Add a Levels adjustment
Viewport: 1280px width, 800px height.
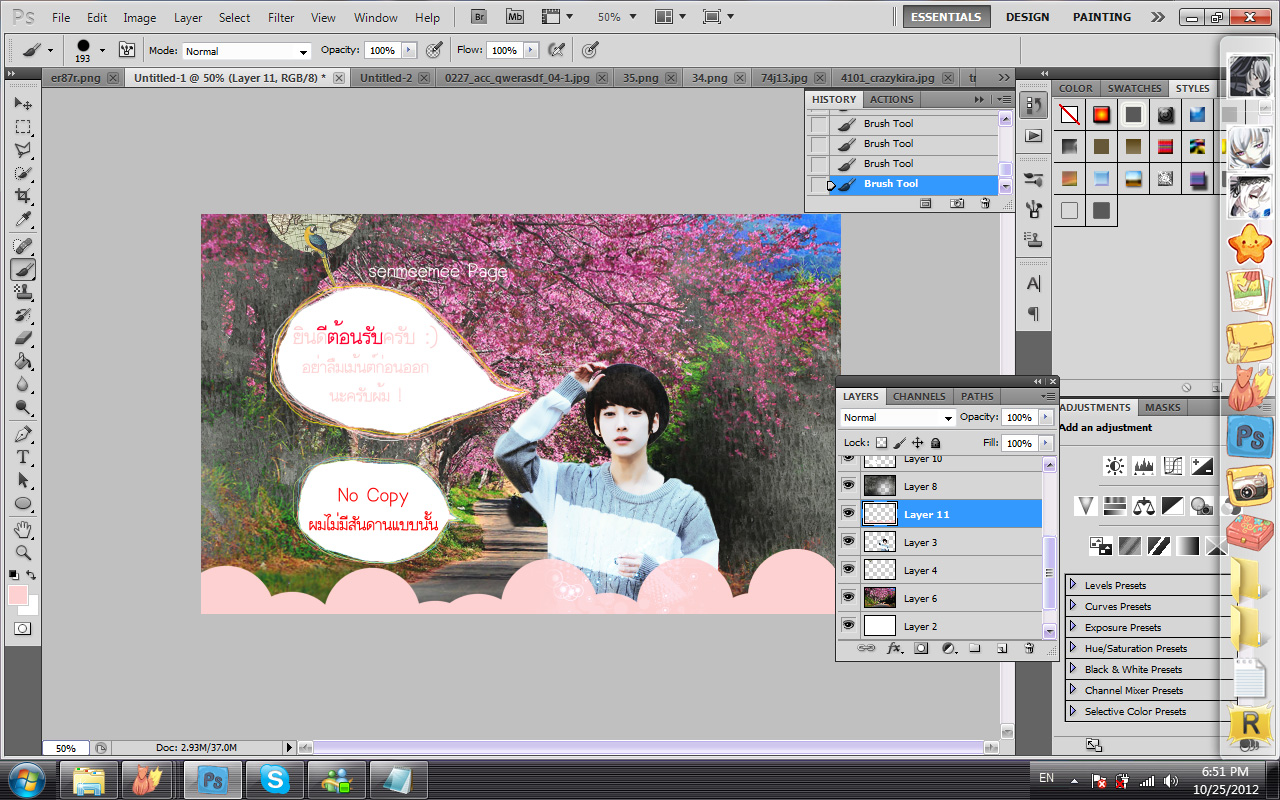(1143, 466)
